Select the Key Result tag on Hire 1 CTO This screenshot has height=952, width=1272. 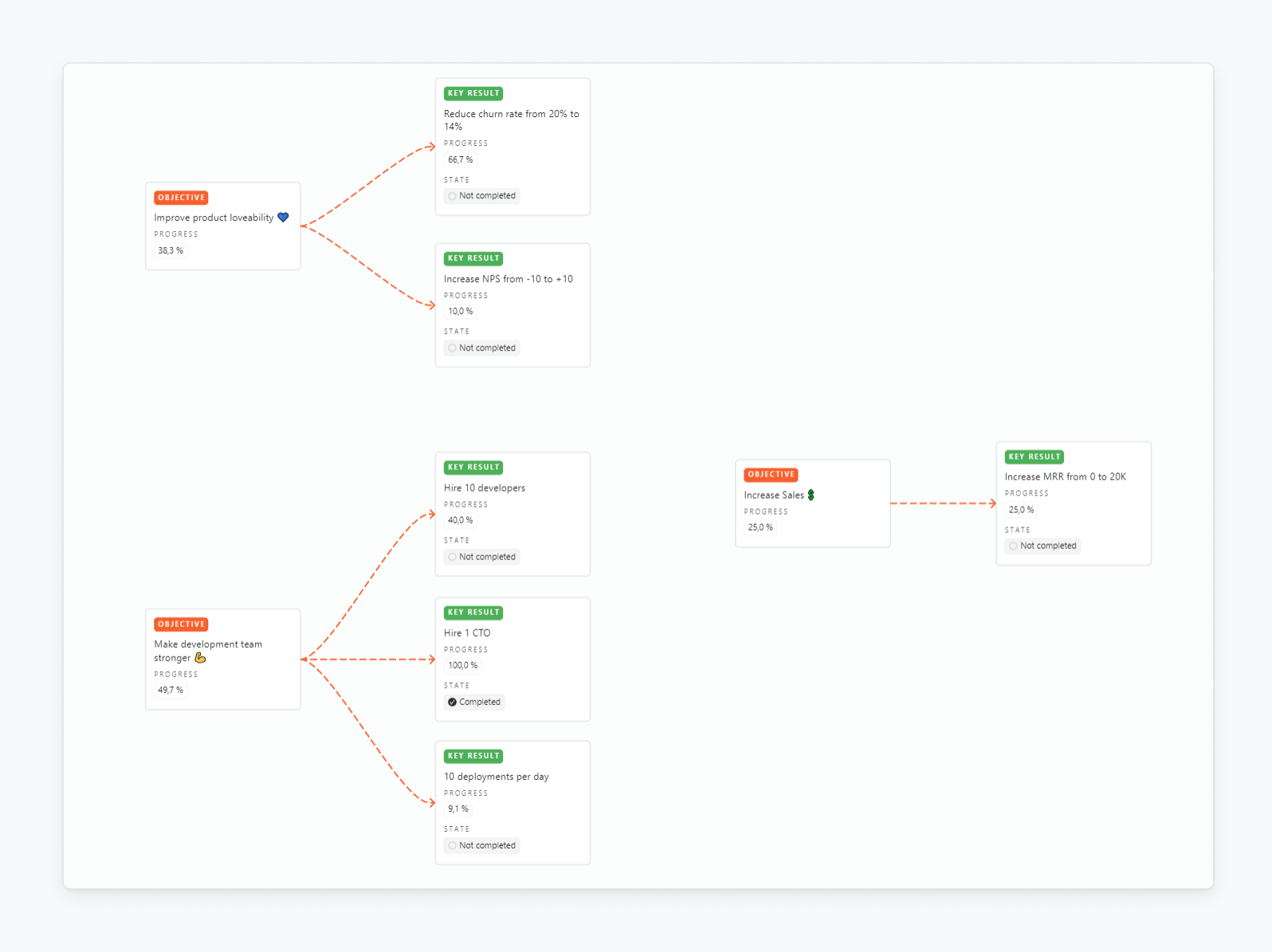pos(473,613)
